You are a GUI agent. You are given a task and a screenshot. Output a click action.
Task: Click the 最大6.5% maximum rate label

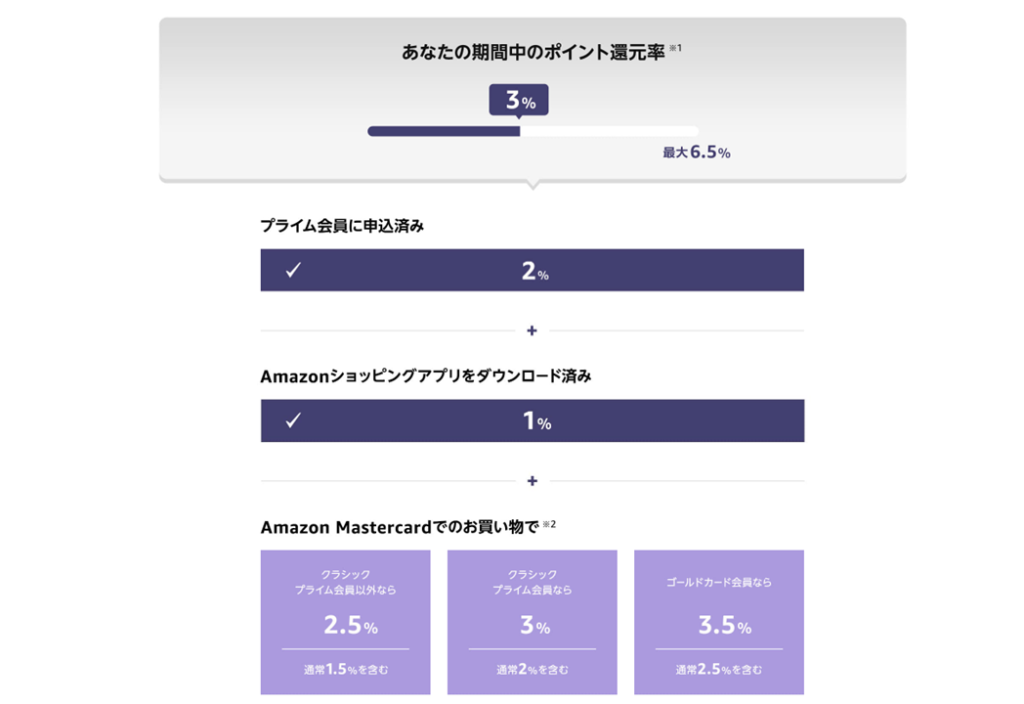coord(696,152)
